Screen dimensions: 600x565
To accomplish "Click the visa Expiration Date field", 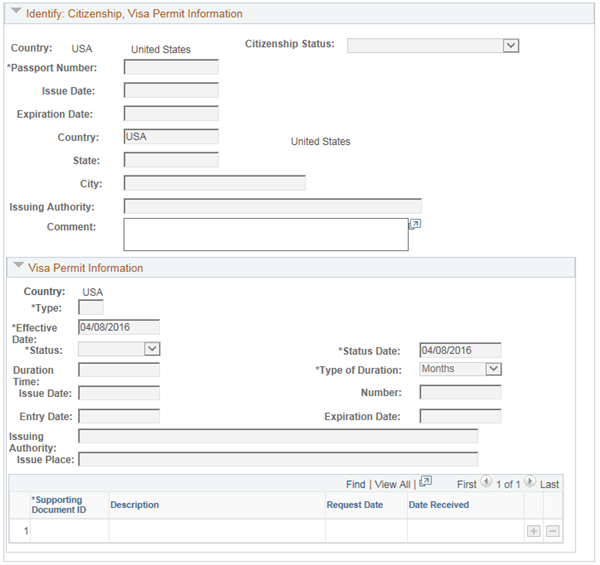I will click(x=460, y=416).
